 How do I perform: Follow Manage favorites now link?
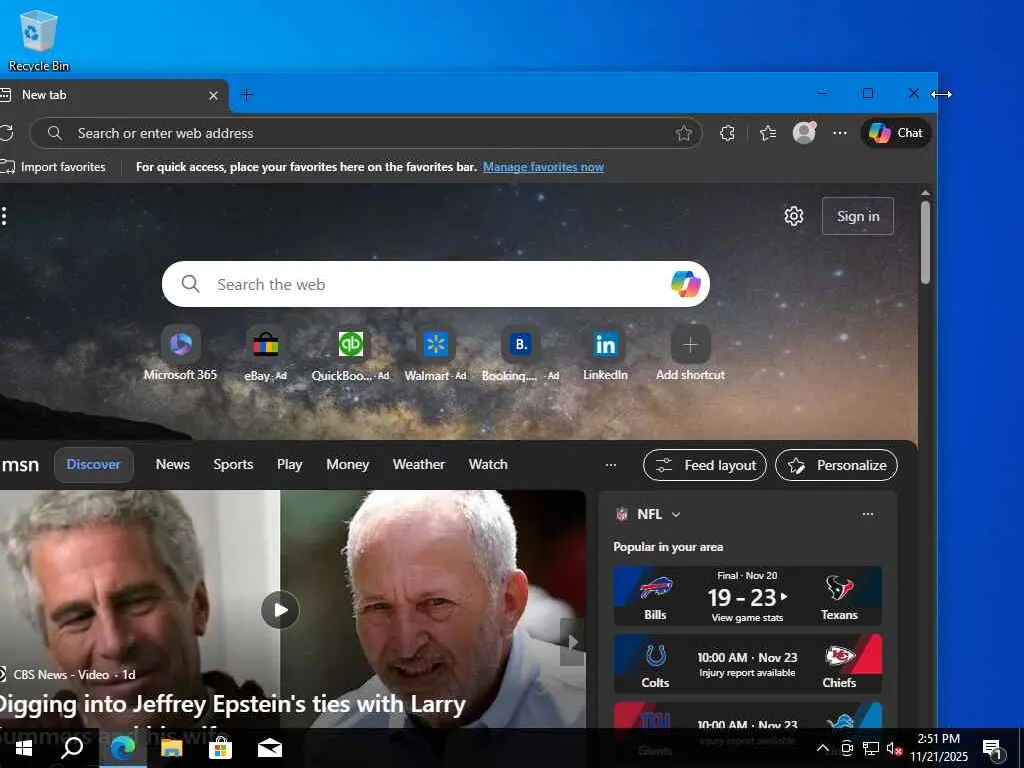(543, 167)
